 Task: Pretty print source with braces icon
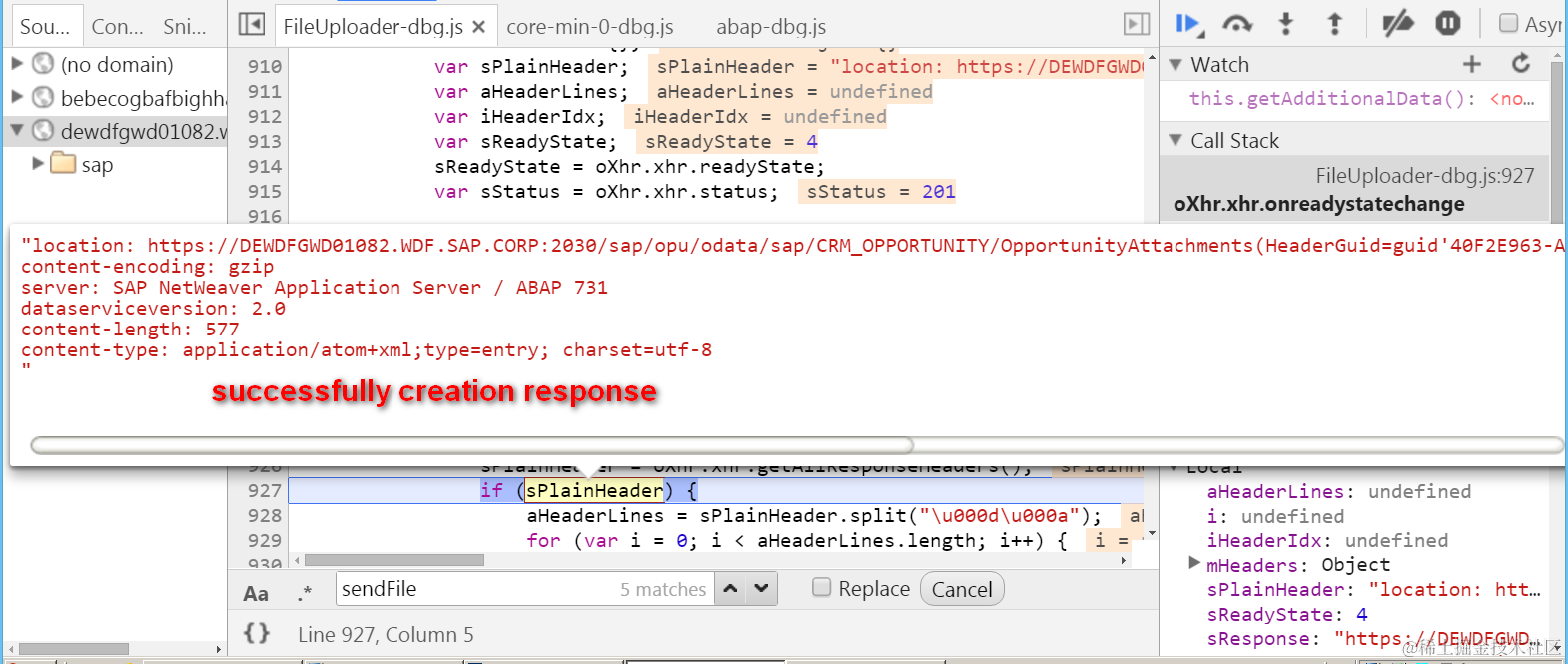257,633
